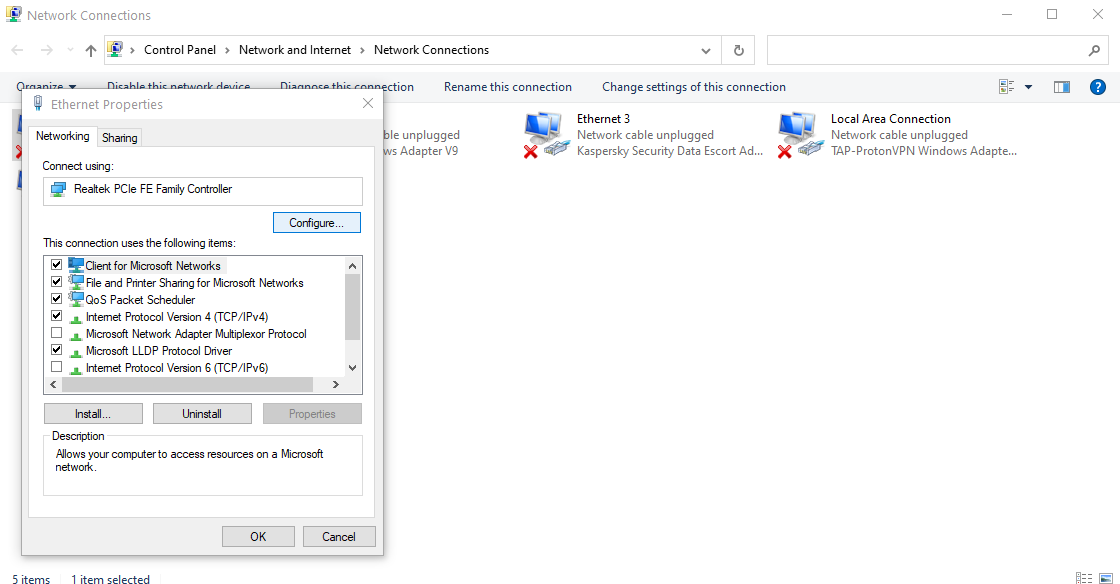Go up one folder level arrow
The width and height of the screenshot is (1120, 584).
click(x=91, y=50)
